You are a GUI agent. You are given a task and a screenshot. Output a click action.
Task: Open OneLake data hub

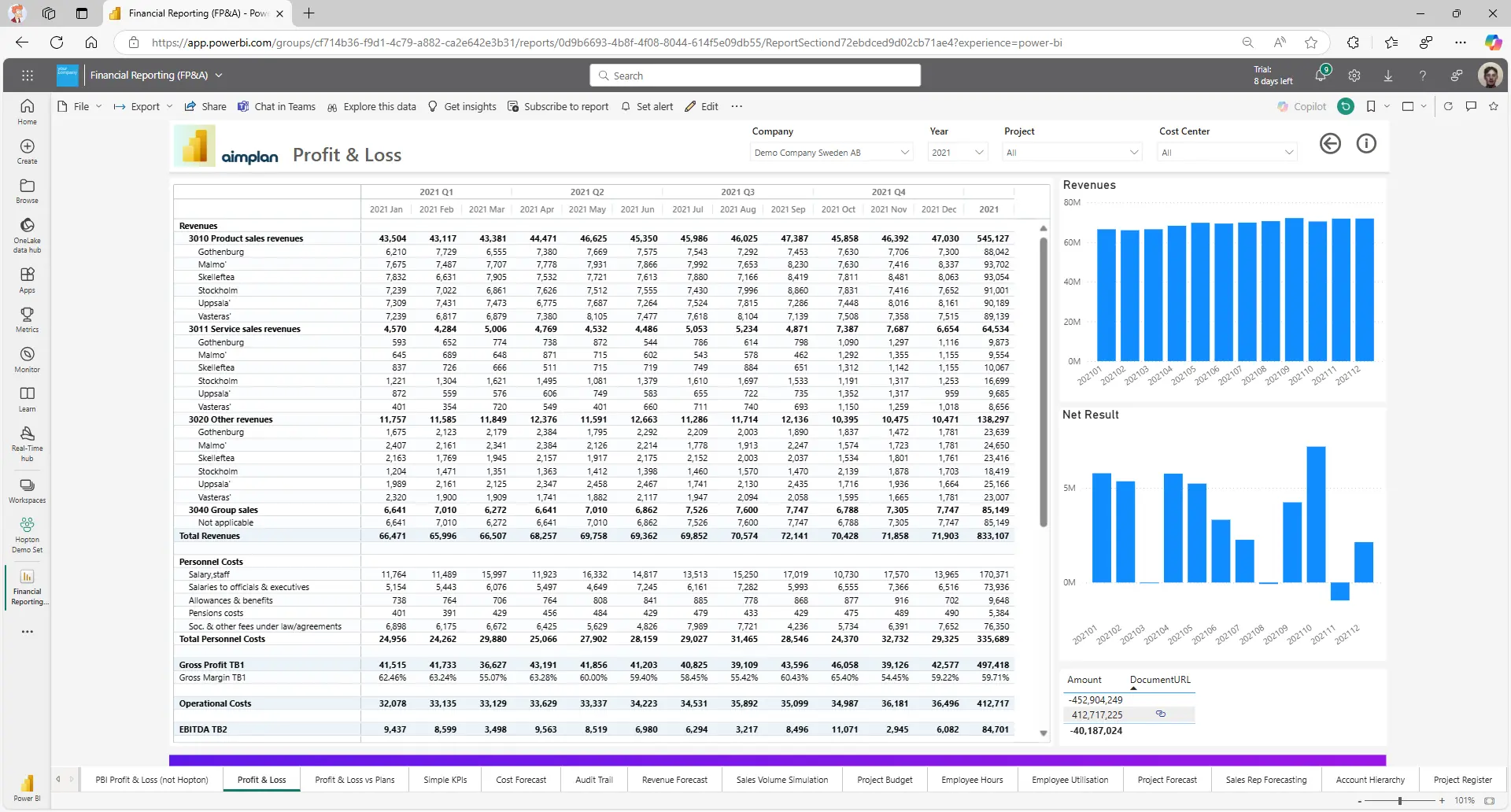[28, 234]
